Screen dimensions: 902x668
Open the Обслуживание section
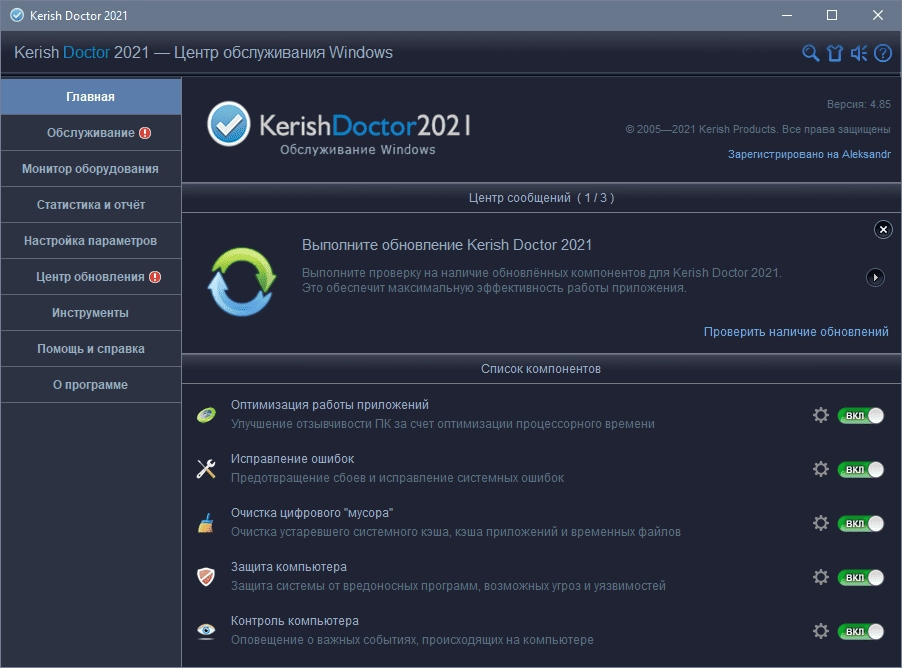point(91,133)
